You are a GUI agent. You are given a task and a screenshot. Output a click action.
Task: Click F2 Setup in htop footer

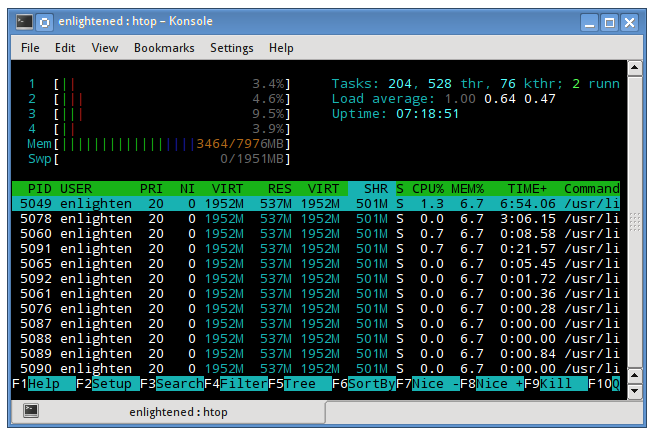coord(108,383)
